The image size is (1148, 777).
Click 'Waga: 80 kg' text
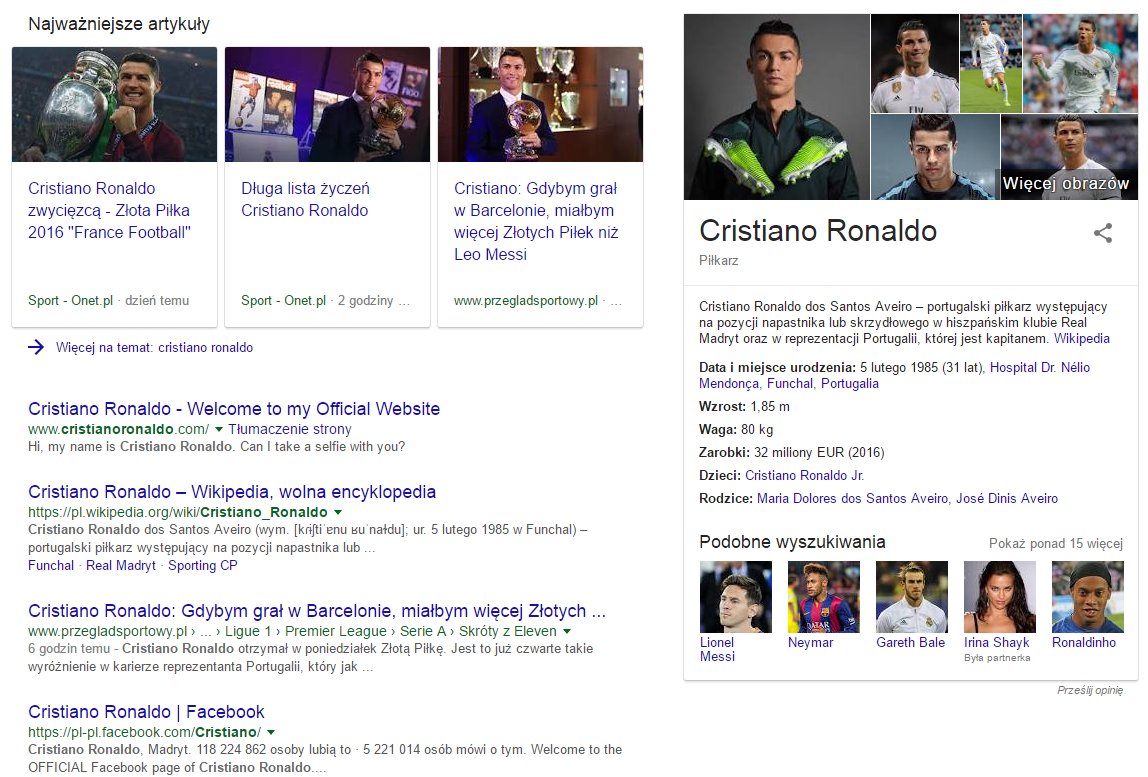click(x=736, y=429)
